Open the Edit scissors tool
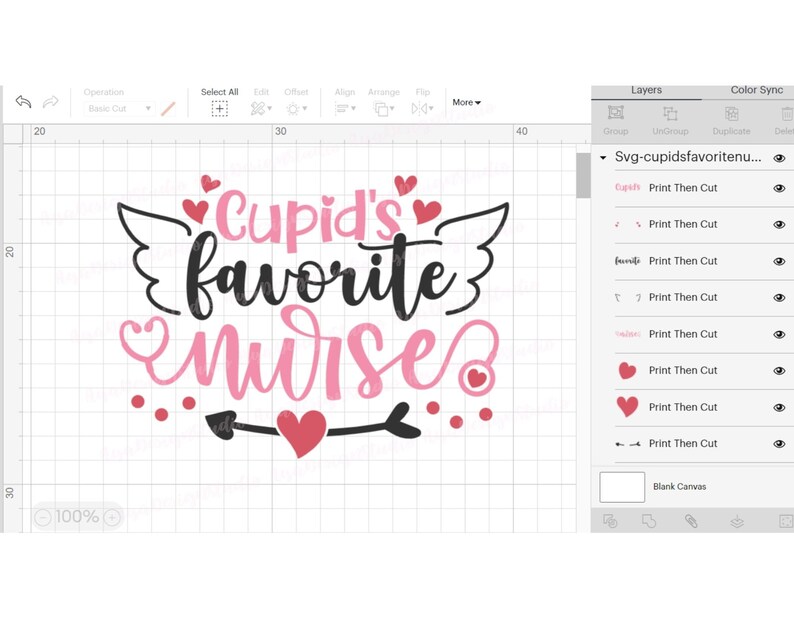The image size is (794, 643). pos(258,108)
